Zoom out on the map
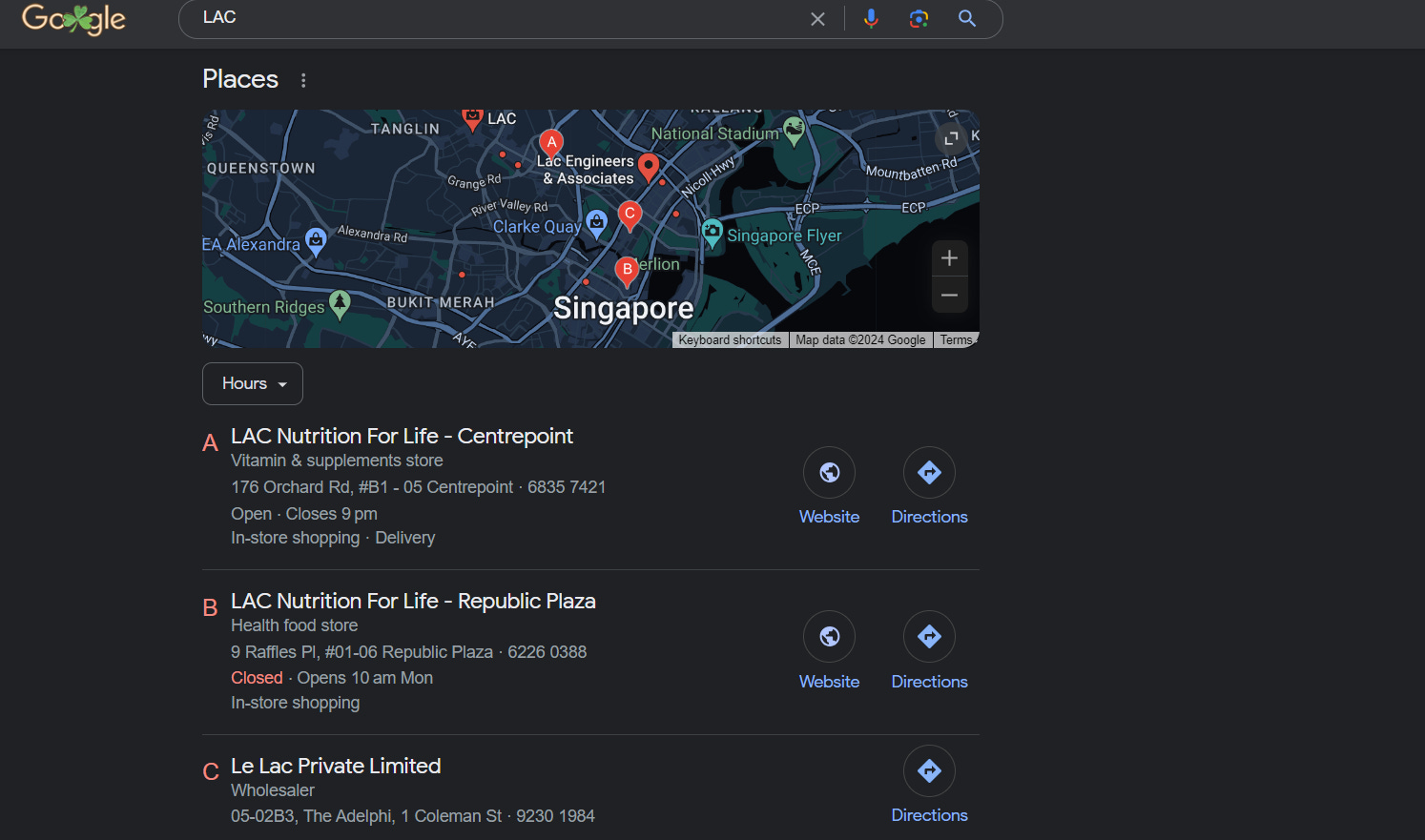 [949, 295]
